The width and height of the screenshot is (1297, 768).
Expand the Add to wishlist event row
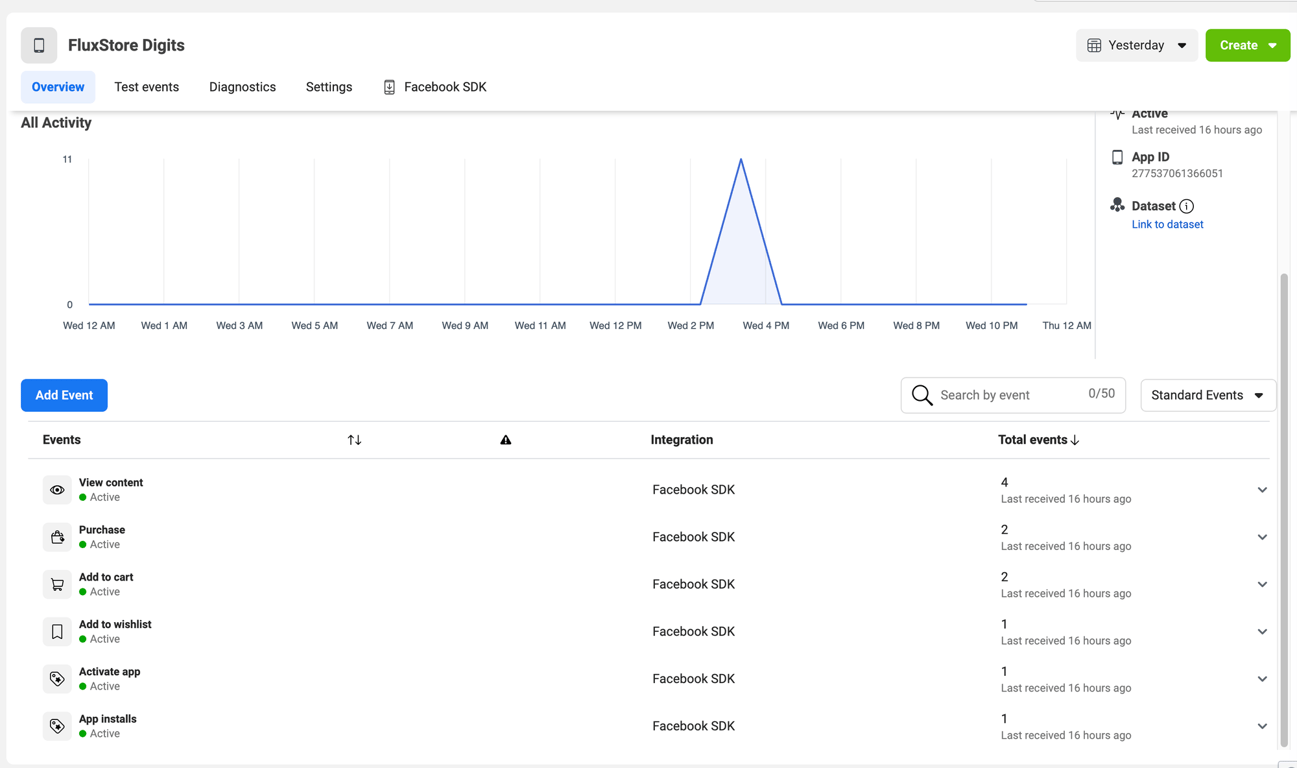click(x=1262, y=632)
